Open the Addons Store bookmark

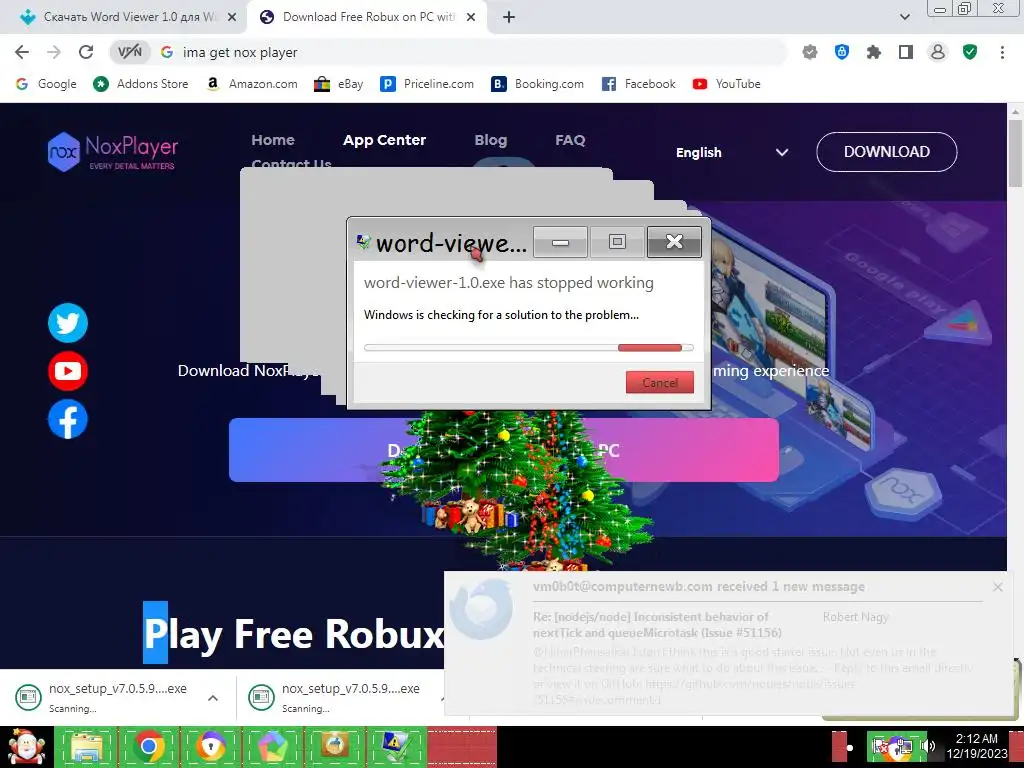140,84
